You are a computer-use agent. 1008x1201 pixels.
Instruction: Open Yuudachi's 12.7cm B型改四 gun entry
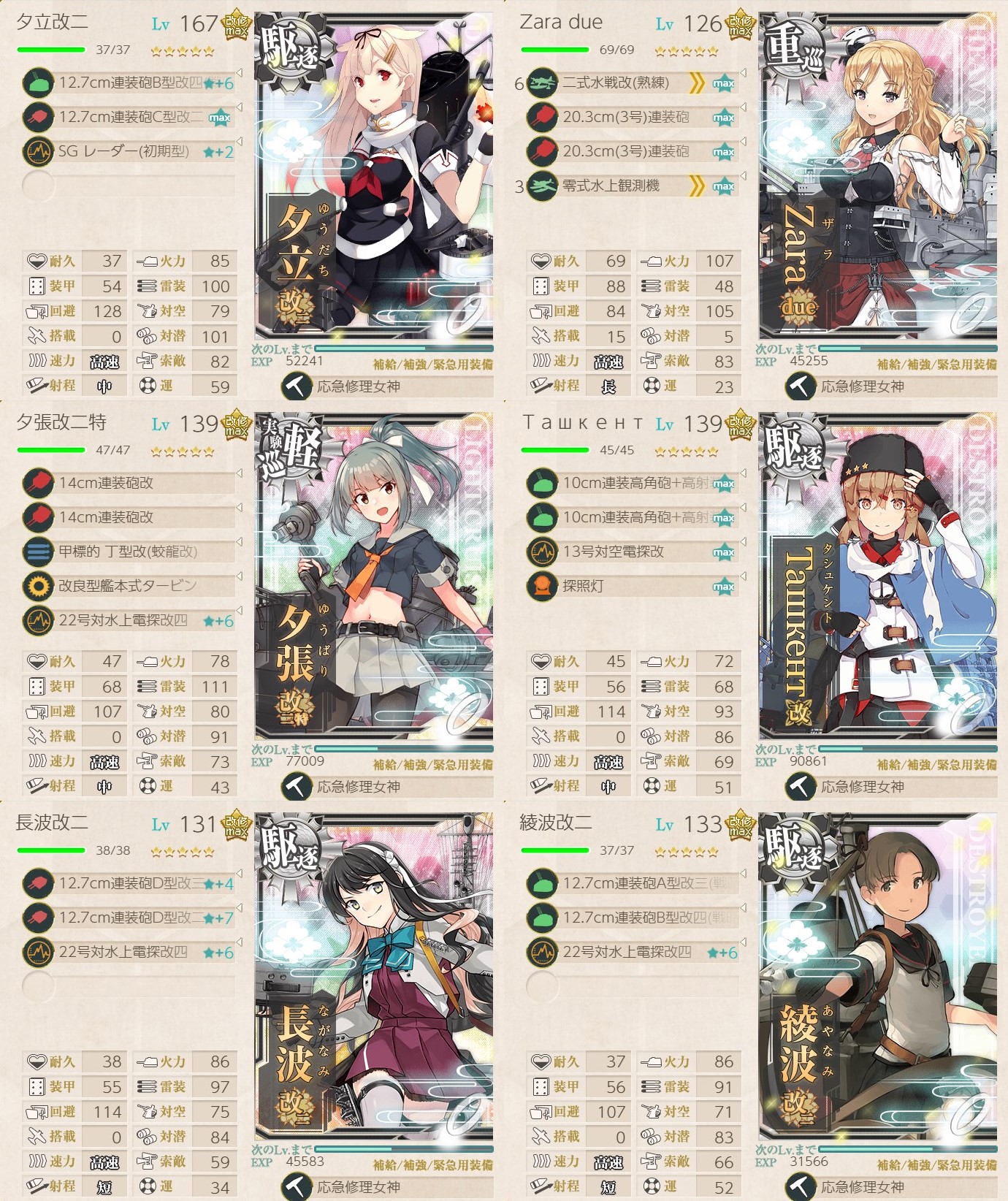[129, 83]
